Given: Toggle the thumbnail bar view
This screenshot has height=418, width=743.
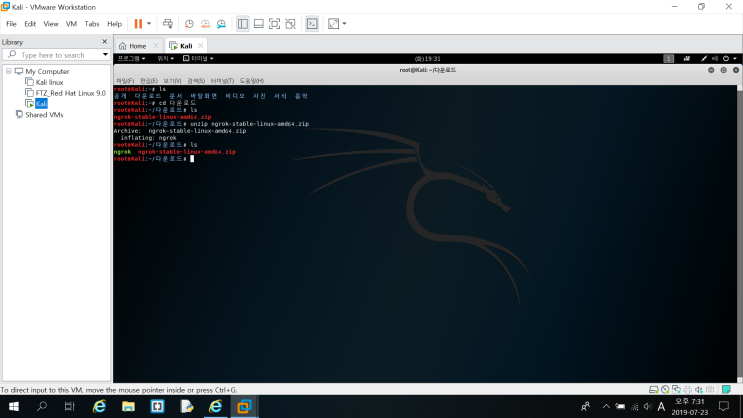Looking at the screenshot, I should click(259, 24).
